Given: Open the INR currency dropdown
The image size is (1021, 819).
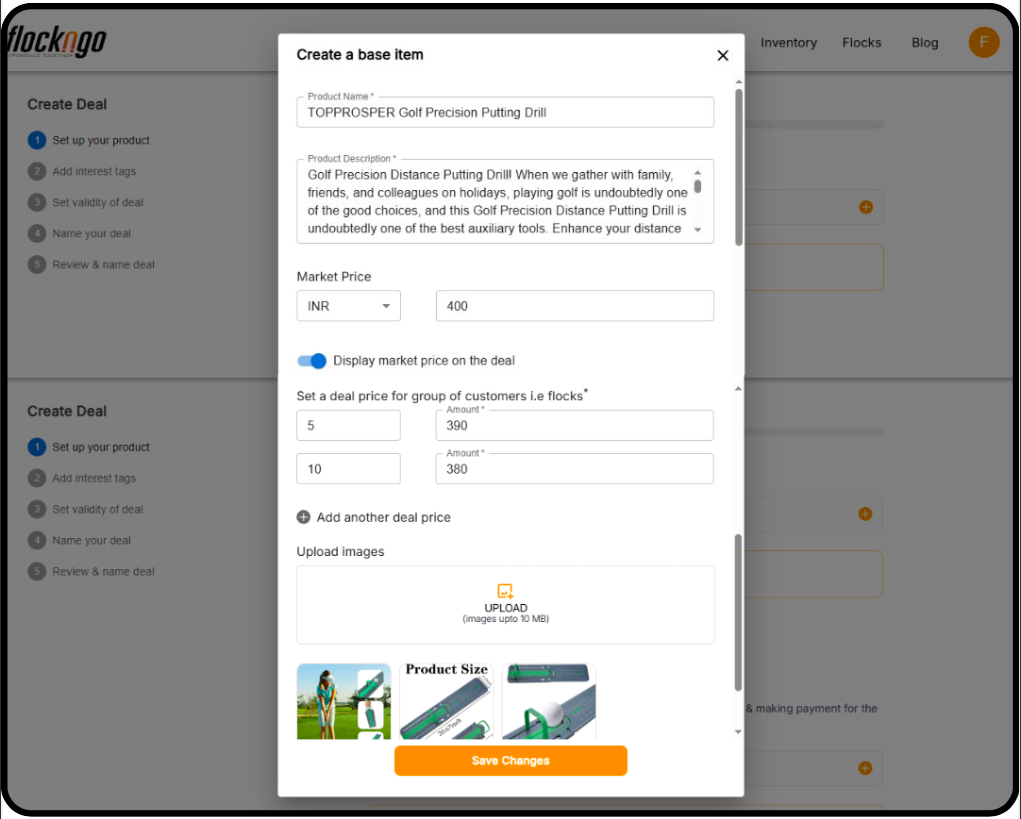Looking at the screenshot, I should tap(348, 306).
